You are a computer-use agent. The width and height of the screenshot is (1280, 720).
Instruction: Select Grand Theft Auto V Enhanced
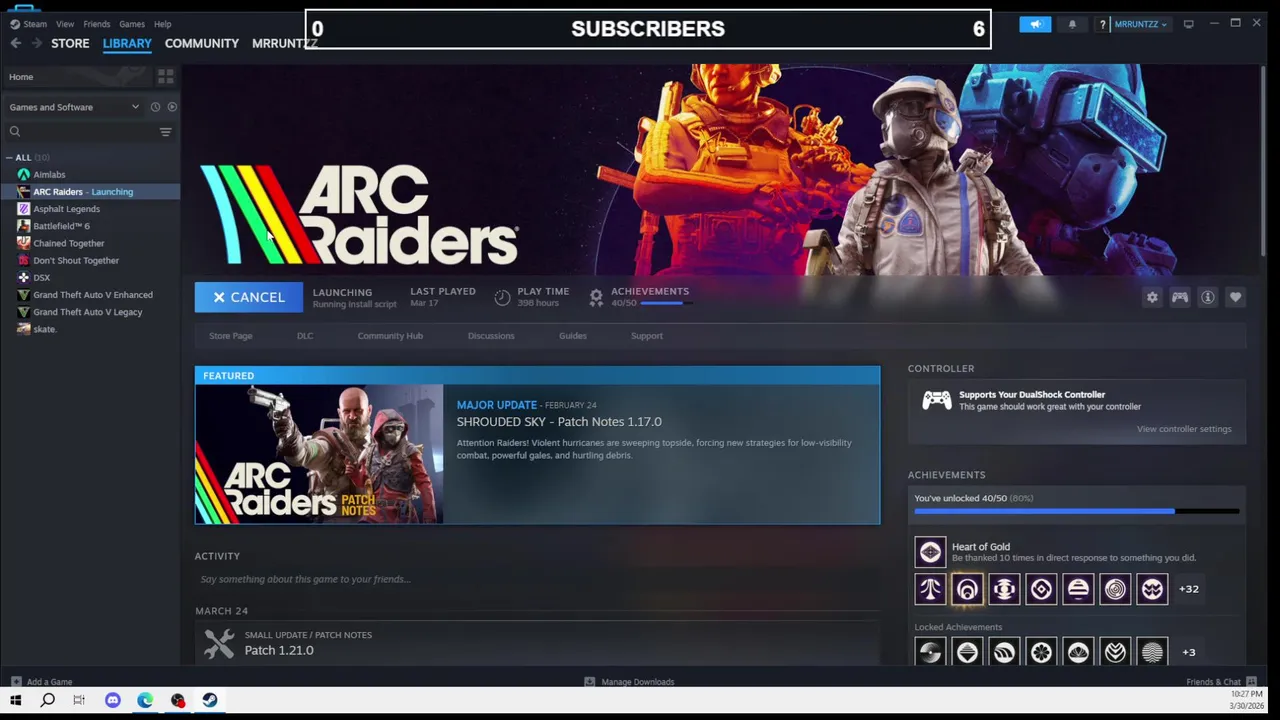[x=92, y=295]
